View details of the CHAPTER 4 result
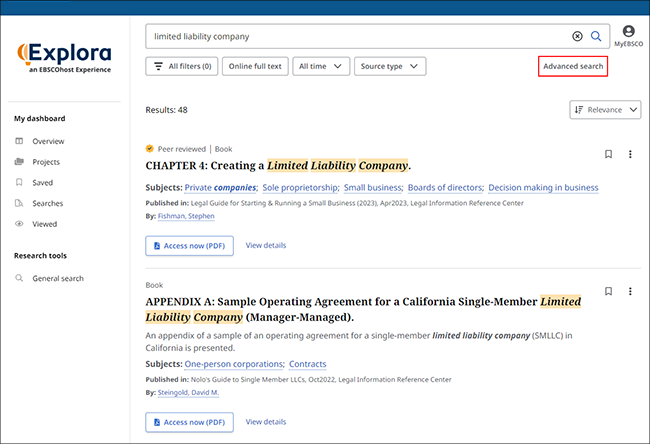Image resolution: width=650 pixels, height=444 pixels. (x=266, y=245)
